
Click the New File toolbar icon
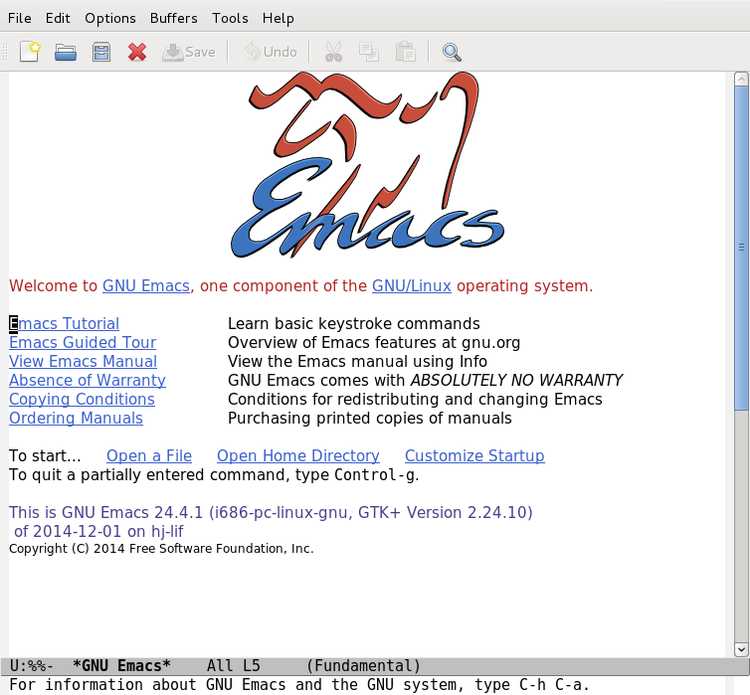point(30,52)
